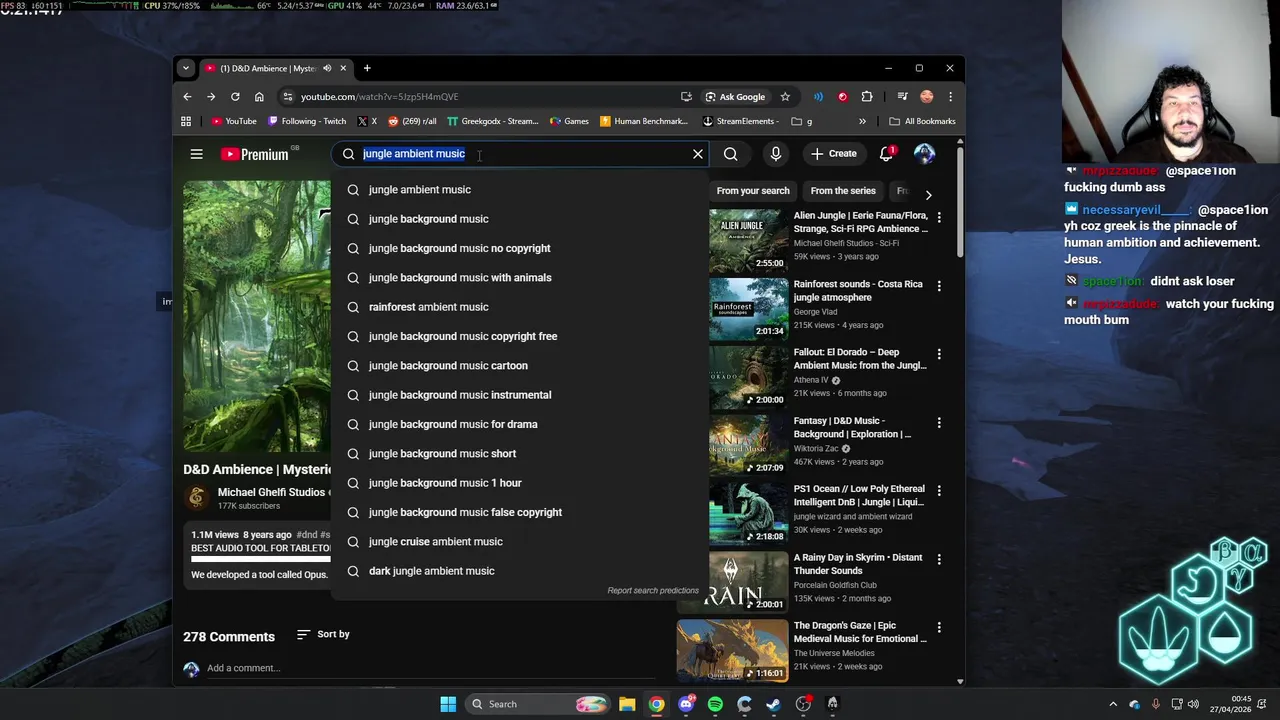Select the 'From the series' chip

[x=843, y=191]
